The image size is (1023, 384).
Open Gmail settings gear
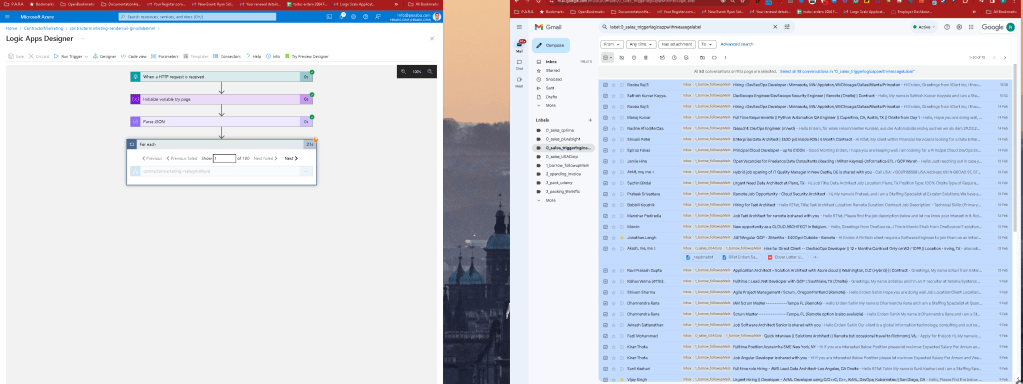tap(959, 27)
